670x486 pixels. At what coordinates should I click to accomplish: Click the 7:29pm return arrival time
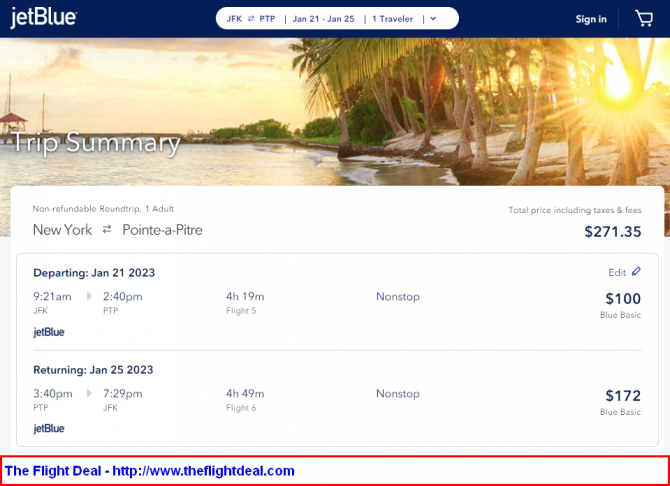123,394
